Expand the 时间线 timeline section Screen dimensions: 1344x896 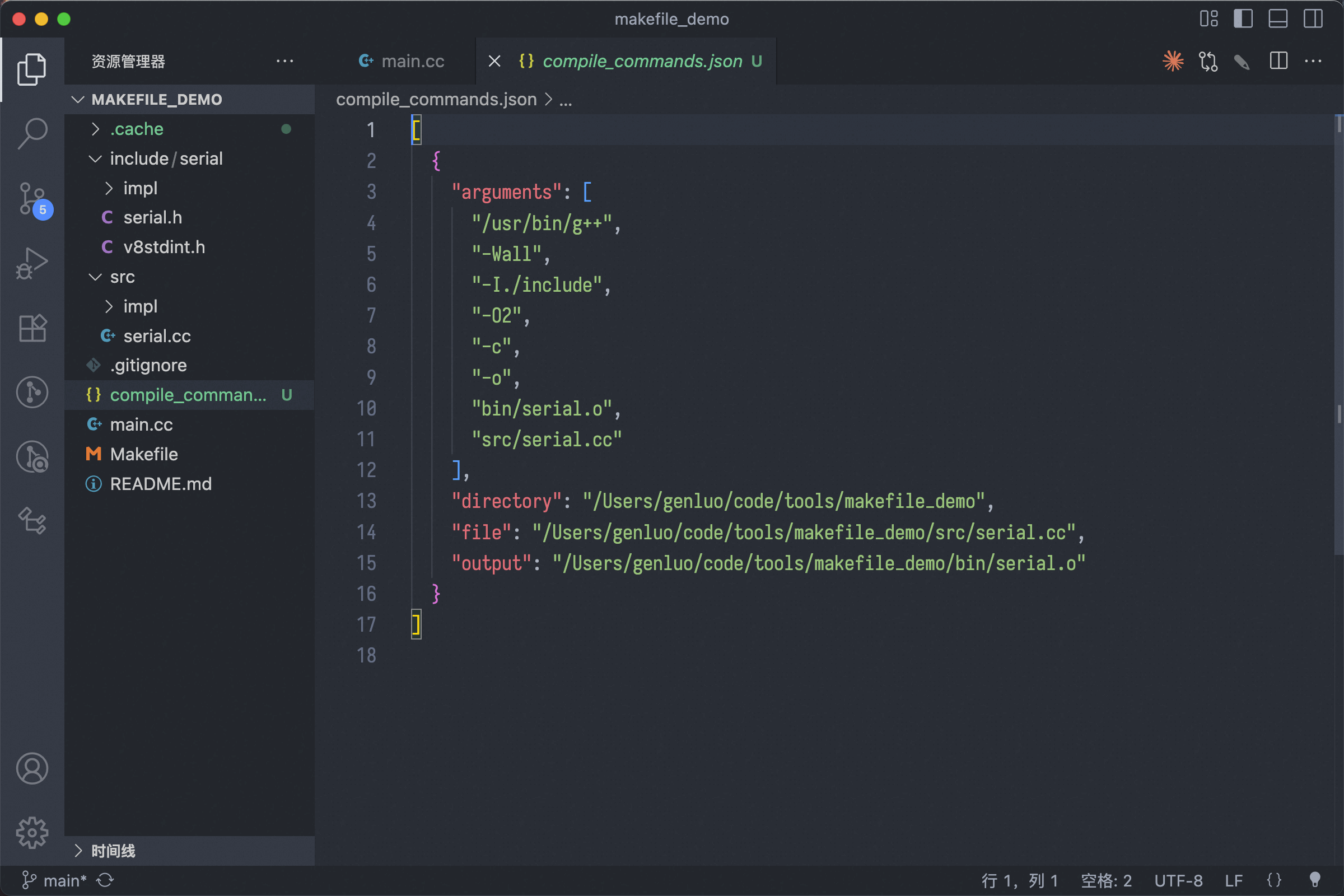pyautogui.click(x=190, y=851)
